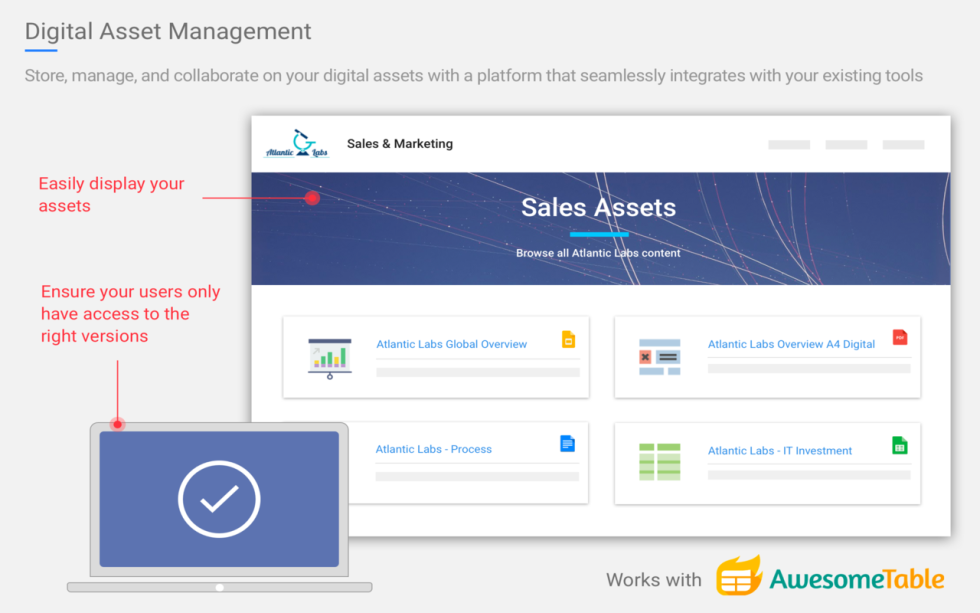Click the yellow Google Slides icon on Global Overview
The width and height of the screenshot is (980, 613).
(568, 340)
